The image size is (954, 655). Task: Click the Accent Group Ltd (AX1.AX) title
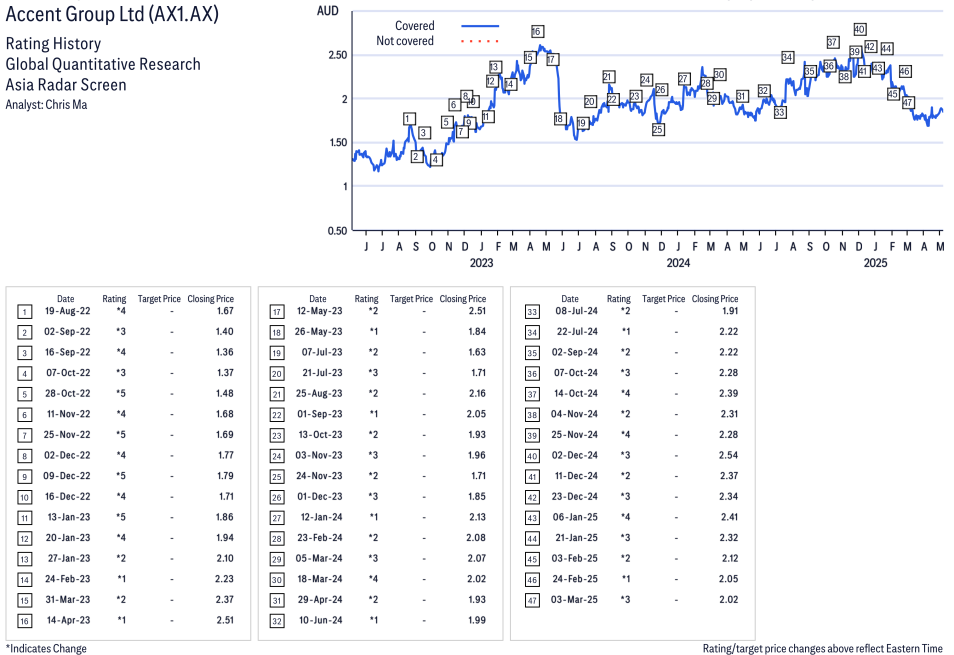pos(112,13)
